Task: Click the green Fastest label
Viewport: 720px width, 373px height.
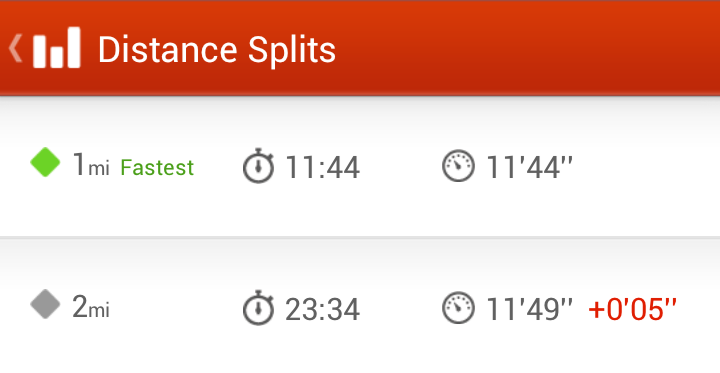Action: point(157,168)
